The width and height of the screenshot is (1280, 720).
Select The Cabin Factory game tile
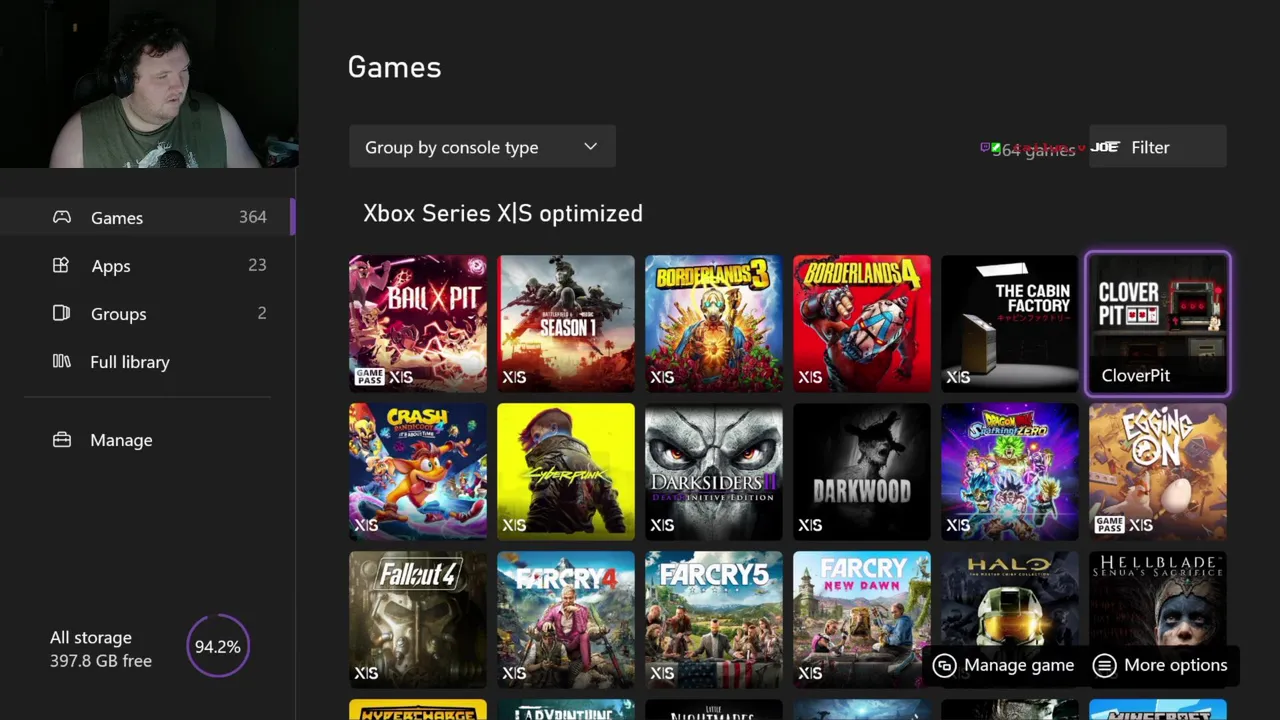pos(1010,323)
